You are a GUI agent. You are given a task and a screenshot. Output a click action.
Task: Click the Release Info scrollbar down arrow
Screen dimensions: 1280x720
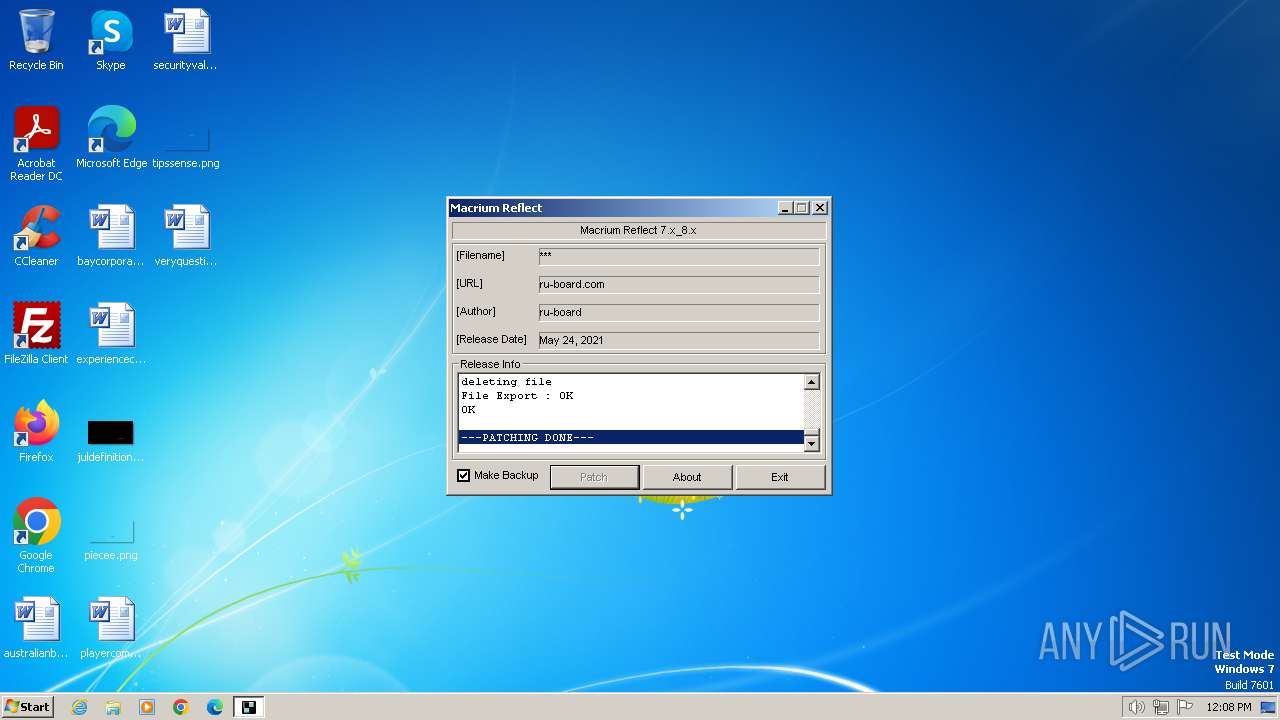point(812,443)
